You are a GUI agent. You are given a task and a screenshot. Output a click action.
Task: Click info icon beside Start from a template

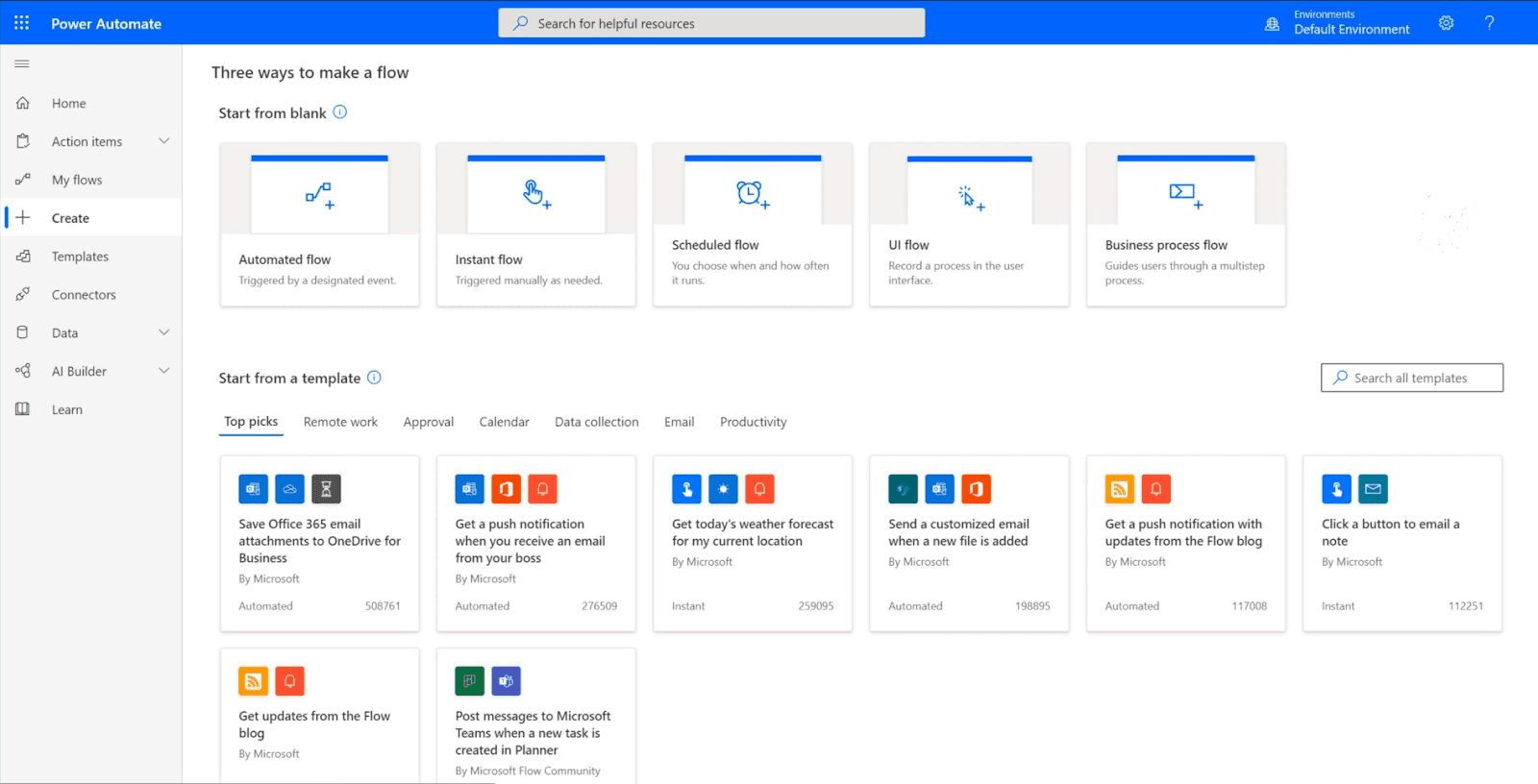374,378
